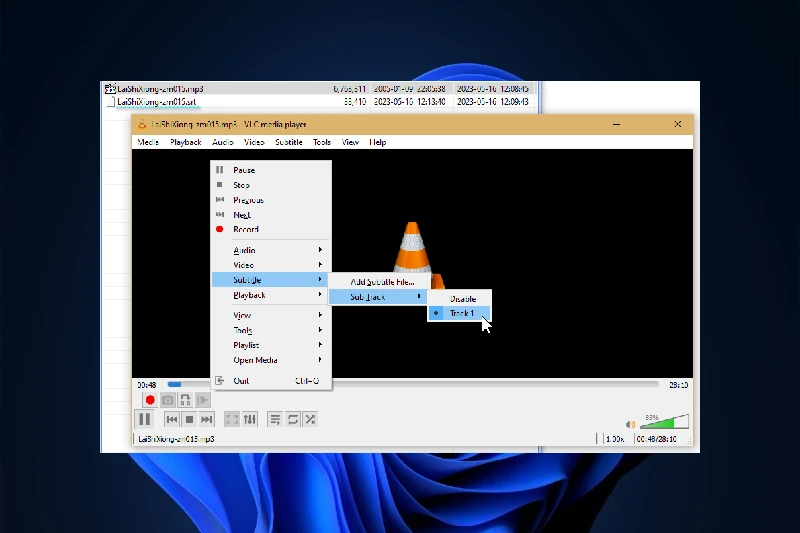Open the Playback menu in menu bar
800x533 pixels.
click(x=186, y=142)
